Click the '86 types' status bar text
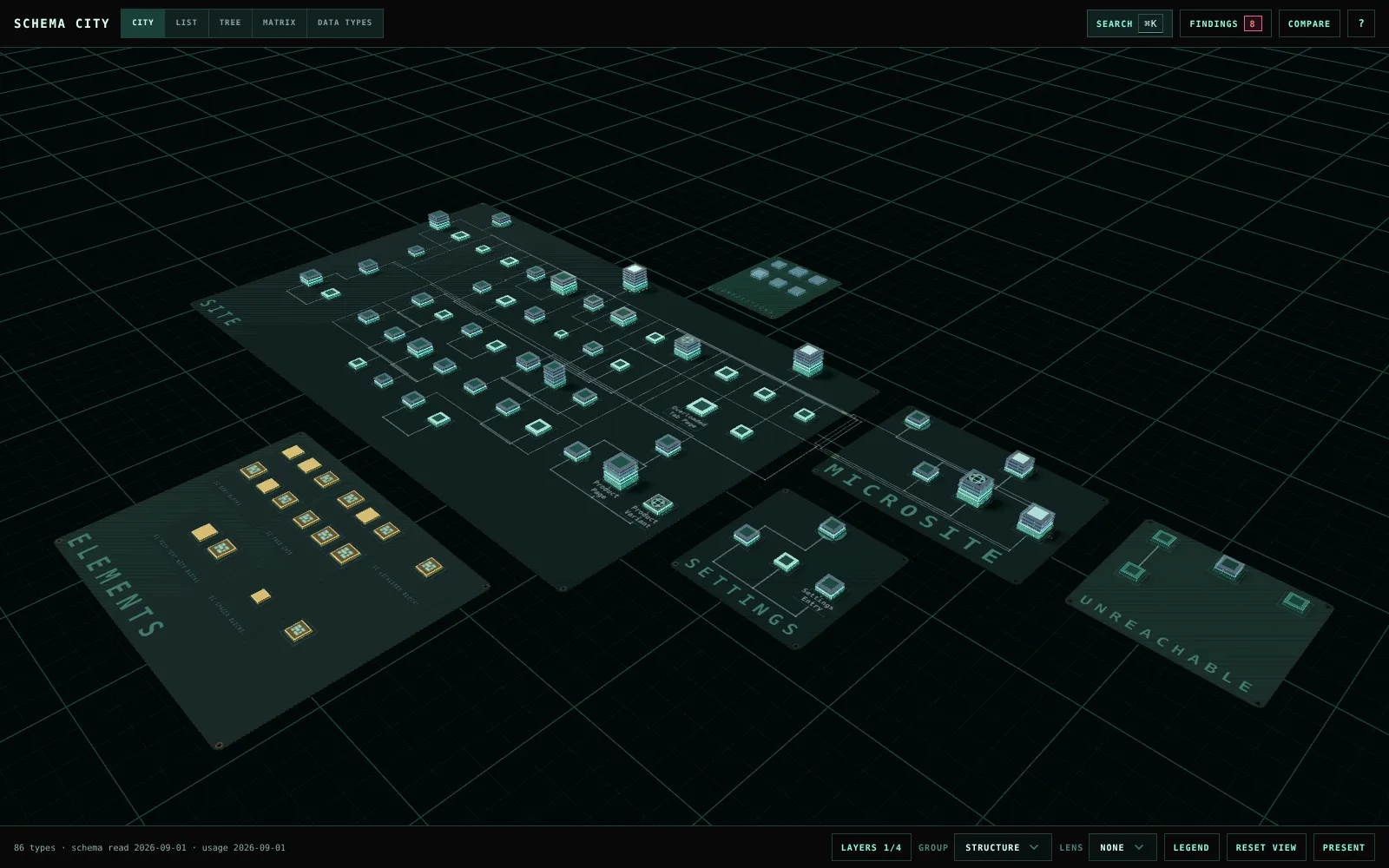 (x=35, y=847)
